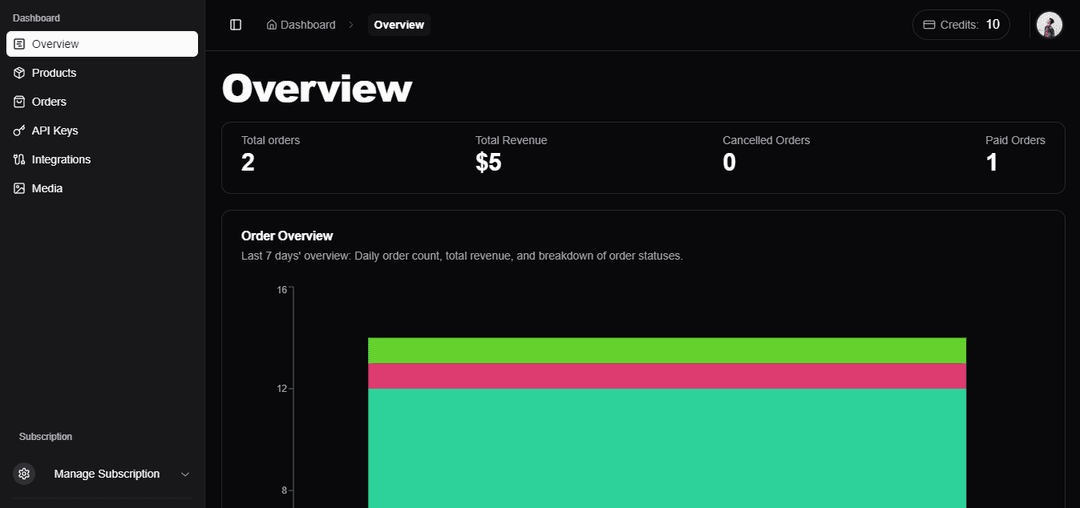Open the Products menu item

[54, 73]
